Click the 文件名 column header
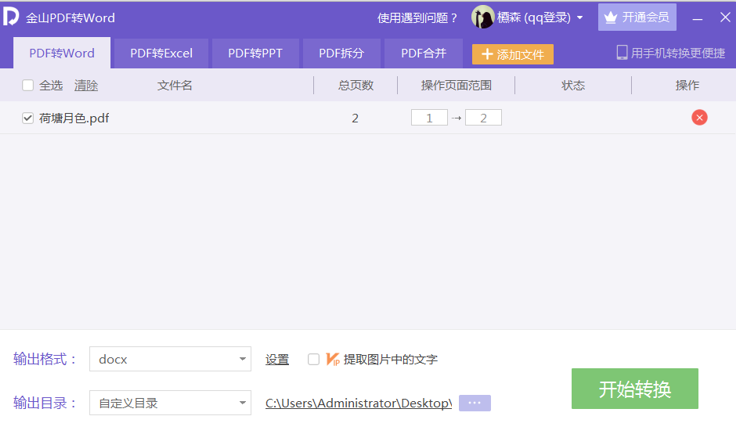736x437 pixels. [175, 85]
